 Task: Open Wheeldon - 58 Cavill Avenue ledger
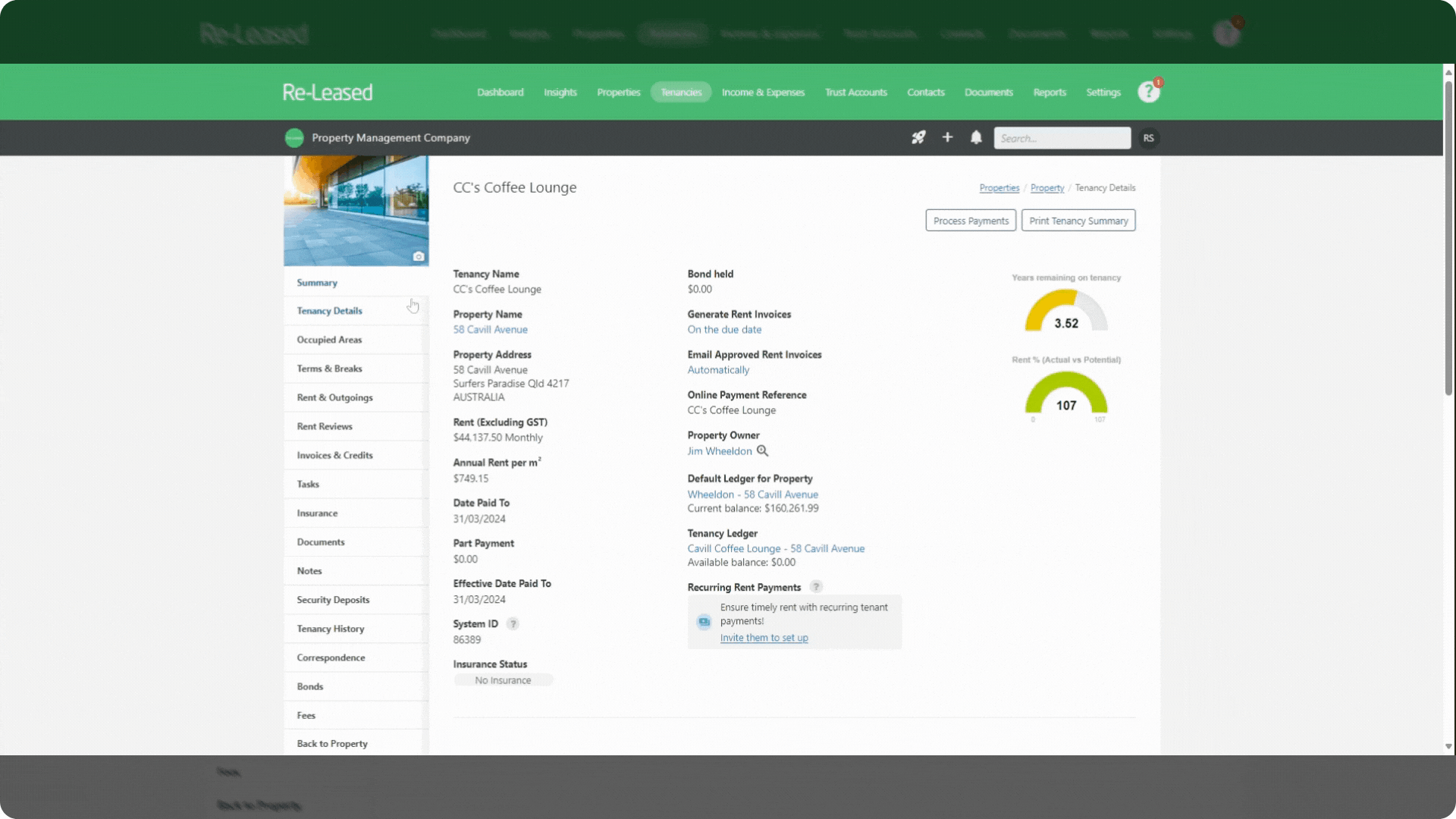tap(753, 494)
